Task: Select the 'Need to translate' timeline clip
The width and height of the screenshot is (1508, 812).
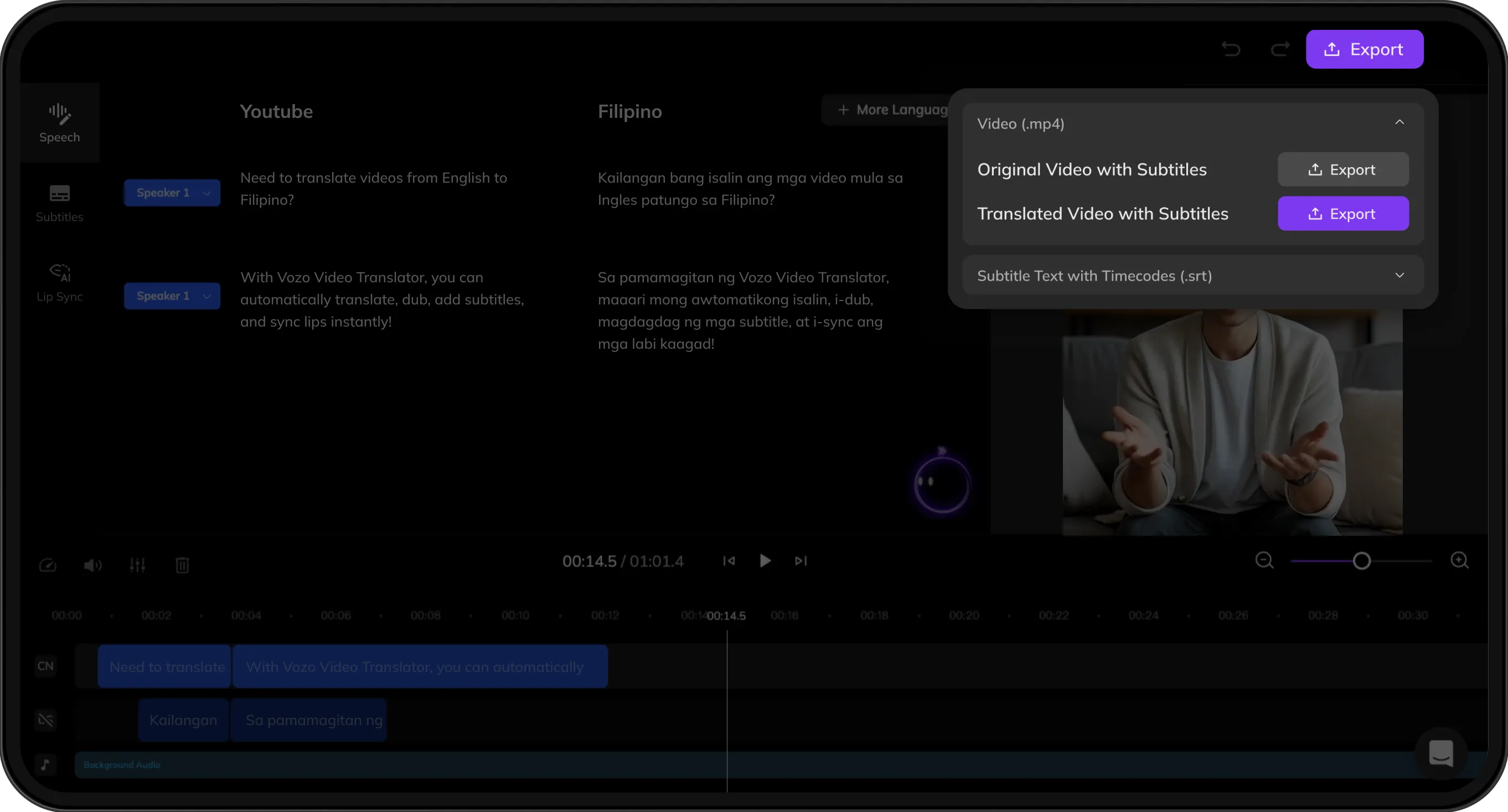Action: click(x=164, y=667)
